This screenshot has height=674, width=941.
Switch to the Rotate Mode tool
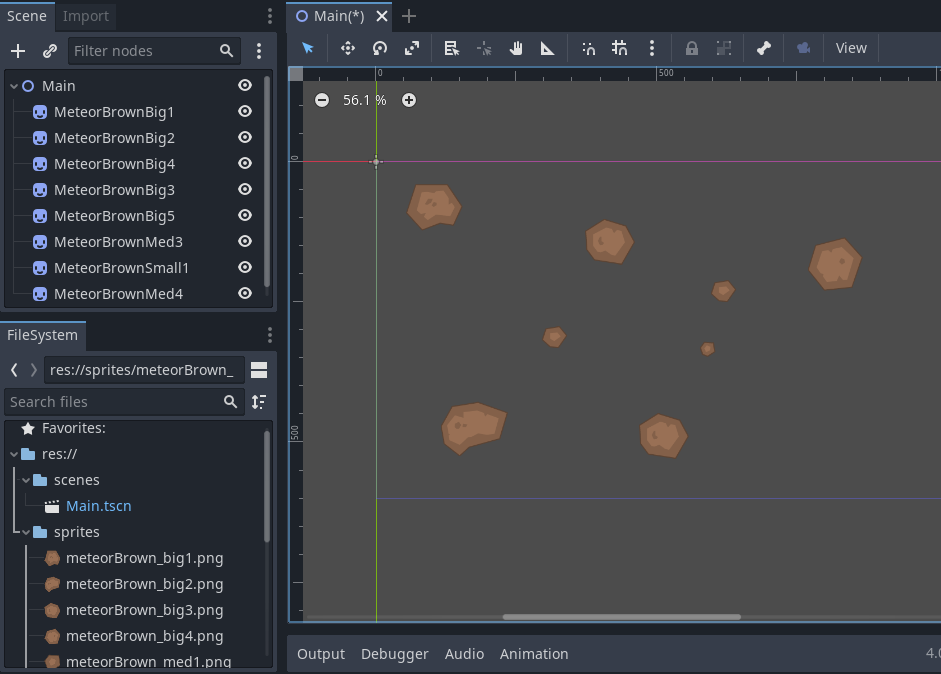(x=380, y=48)
